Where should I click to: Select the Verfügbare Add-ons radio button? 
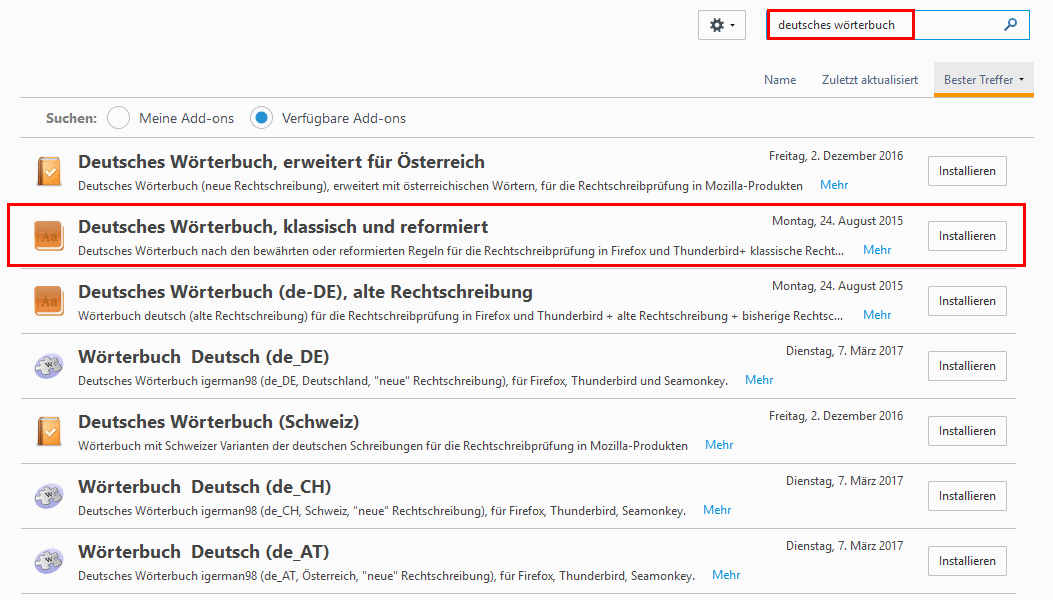261,118
